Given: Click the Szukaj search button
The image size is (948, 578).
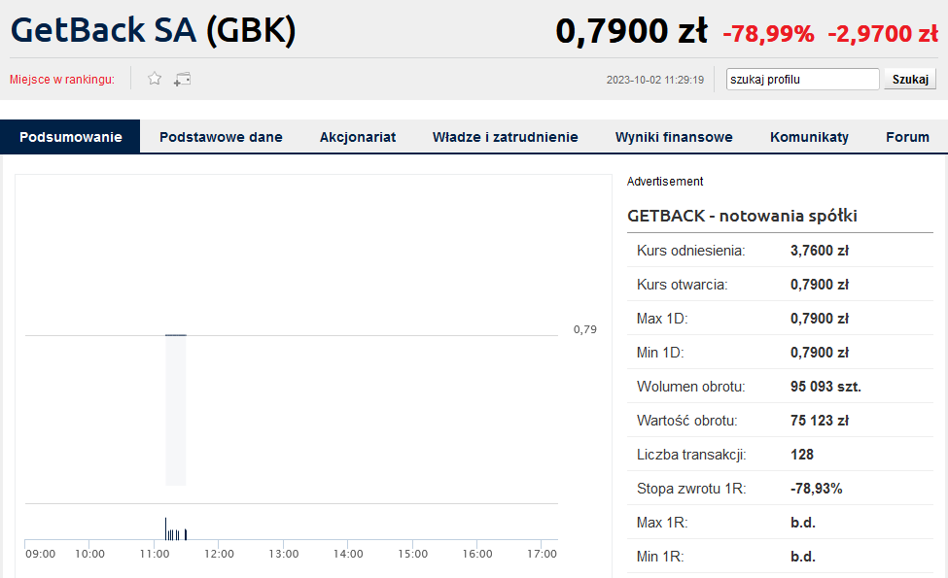Looking at the screenshot, I should pos(910,79).
